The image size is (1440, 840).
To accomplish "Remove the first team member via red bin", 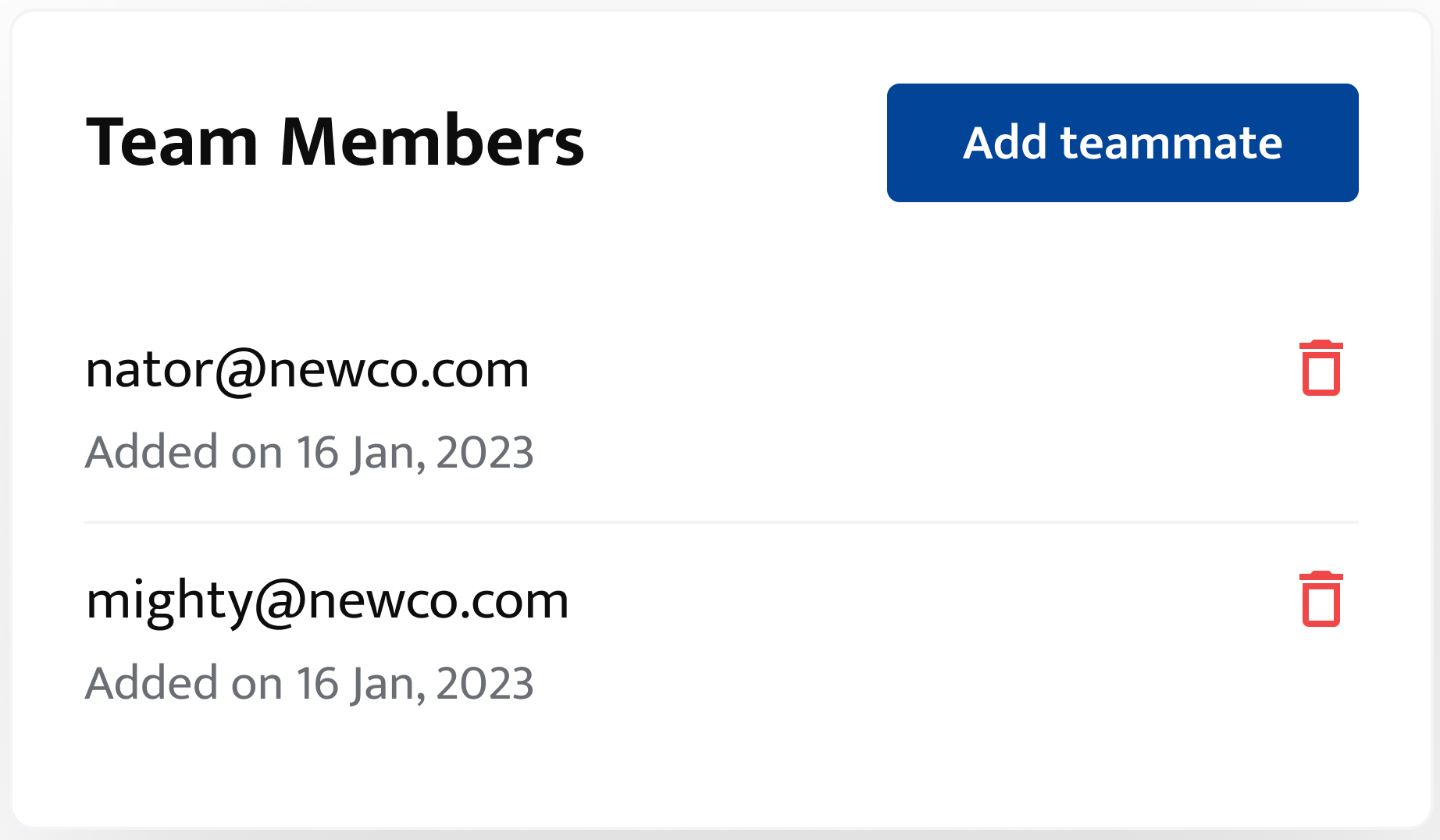I will (1321, 368).
